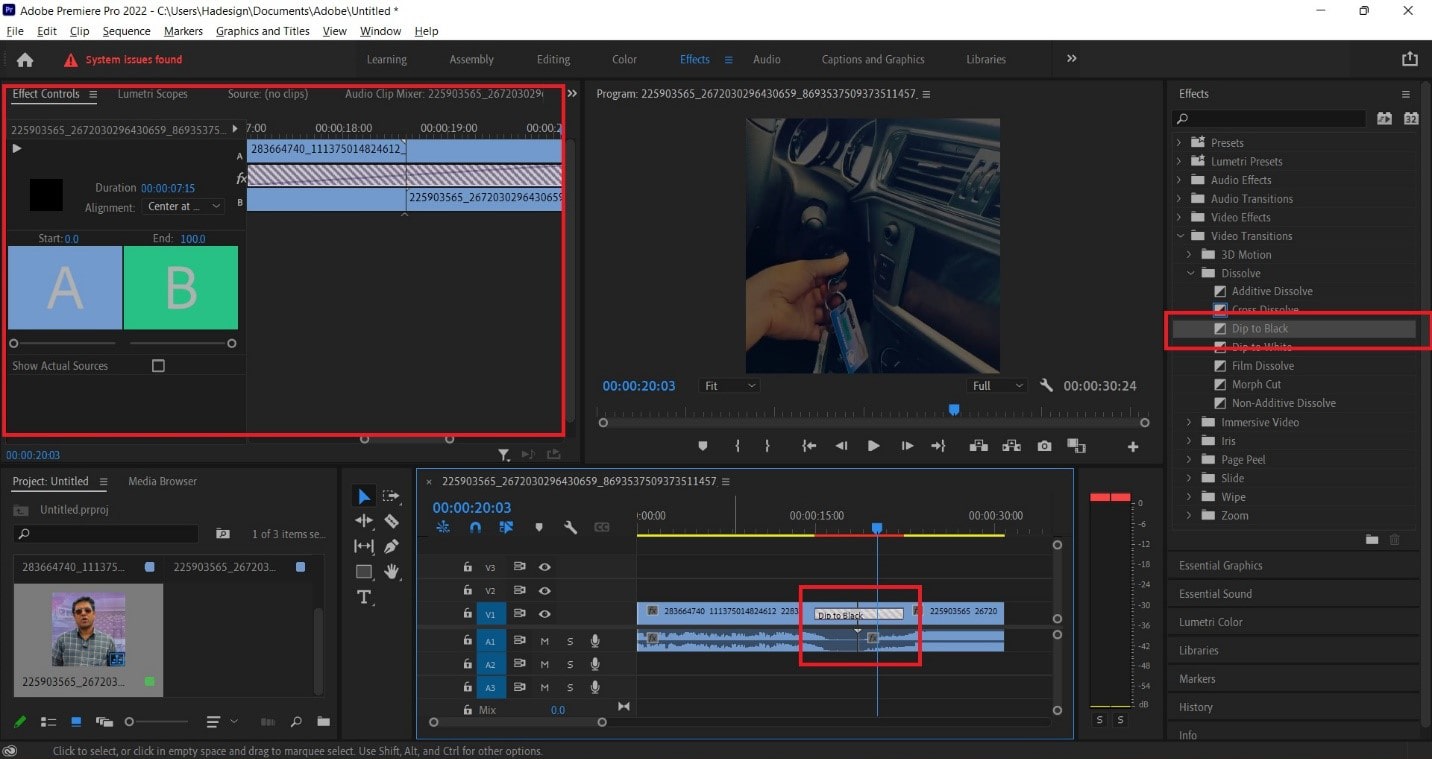Viewport: 1432px width, 759px height.
Task: Collapse the Dissolve folder
Action: [1190, 273]
